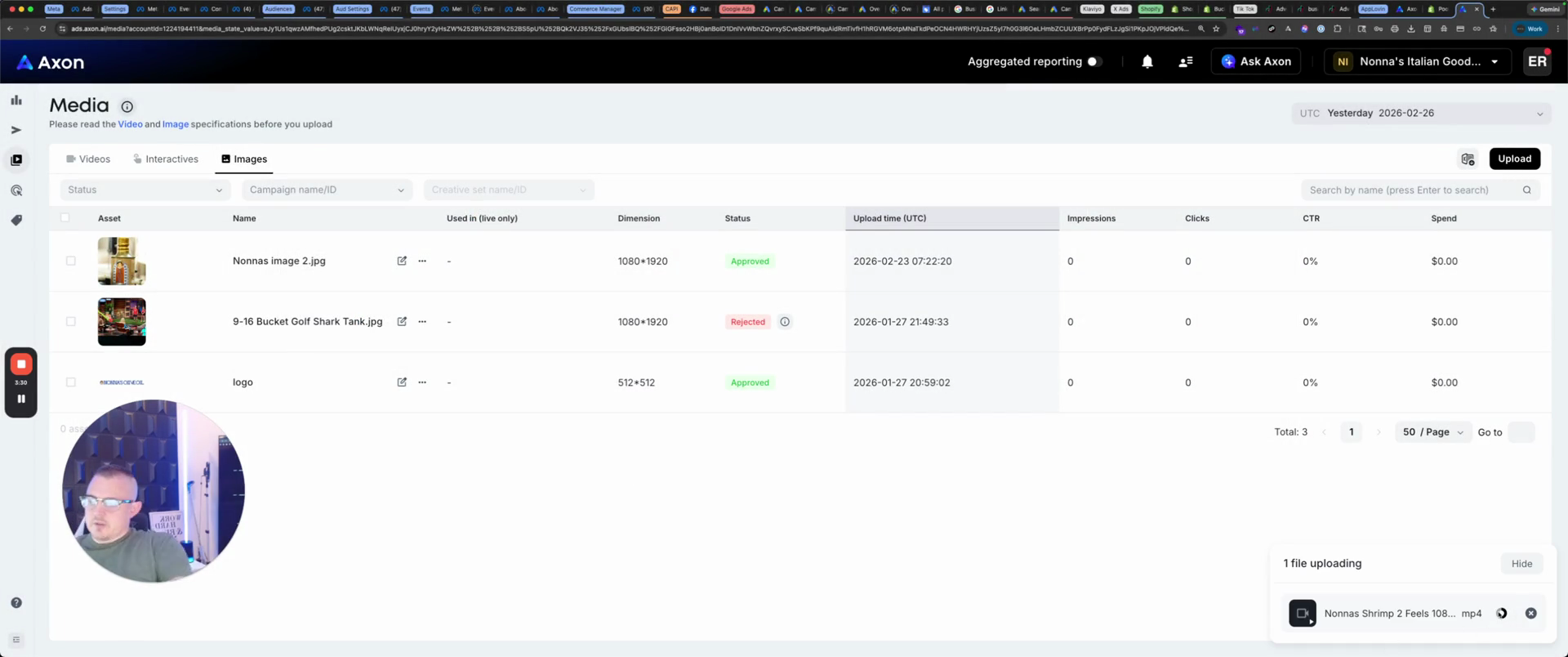Open the rejection info icon for Bucket Golf
The height and width of the screenshot is (657, 1568).
coord(785,322)
